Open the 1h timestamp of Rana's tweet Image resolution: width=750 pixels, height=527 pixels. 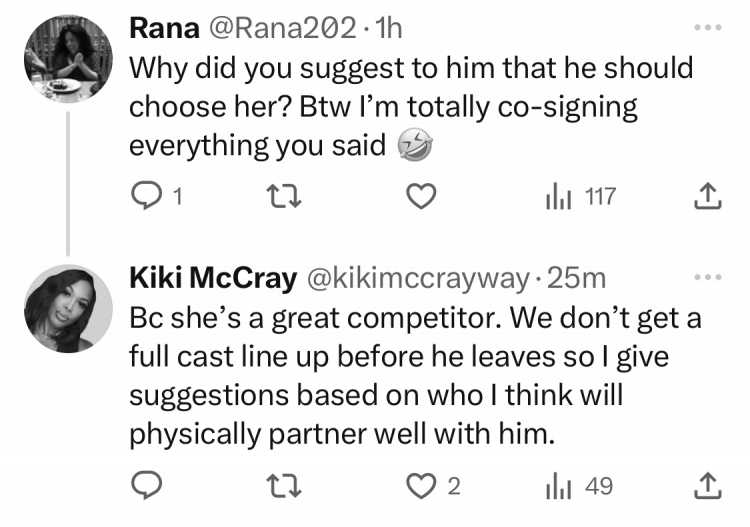click(x=388, y=28)
